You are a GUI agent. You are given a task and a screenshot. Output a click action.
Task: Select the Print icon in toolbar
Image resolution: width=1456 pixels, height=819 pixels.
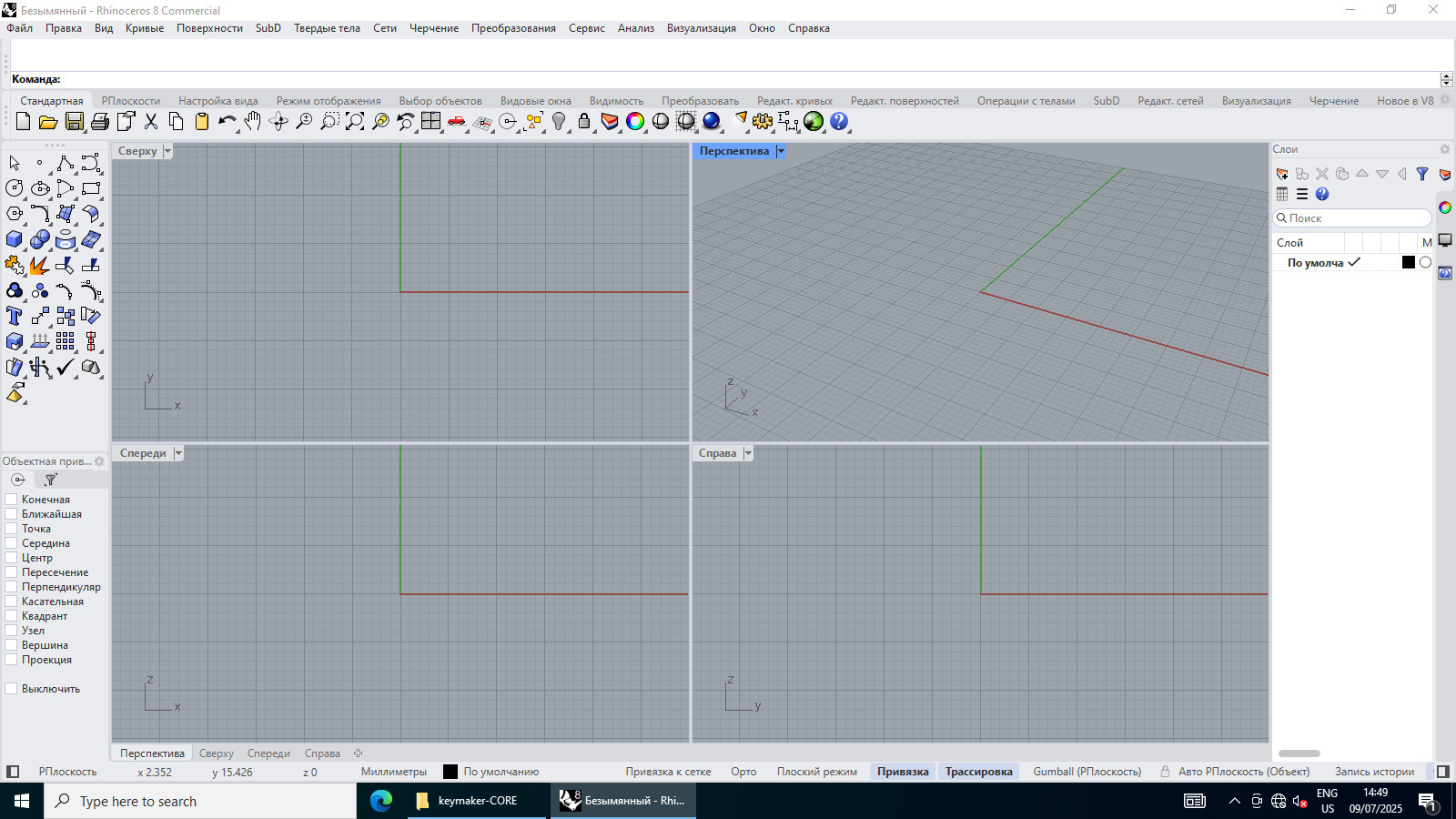click(x=100, y=121)
